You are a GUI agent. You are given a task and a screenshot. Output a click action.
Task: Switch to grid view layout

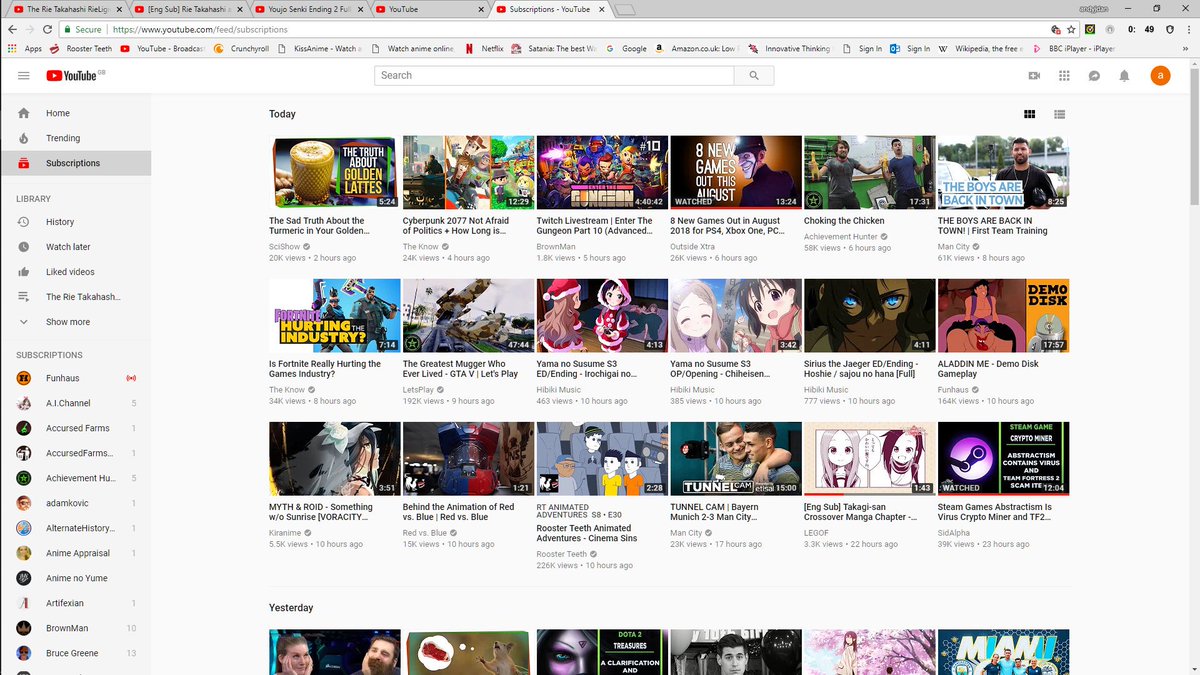[1030, 114]
